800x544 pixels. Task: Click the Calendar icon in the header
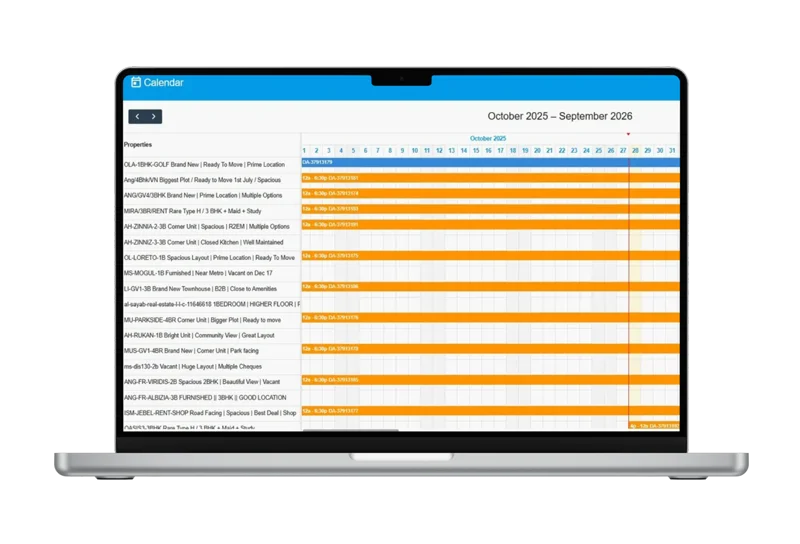(x=136, y=82)
